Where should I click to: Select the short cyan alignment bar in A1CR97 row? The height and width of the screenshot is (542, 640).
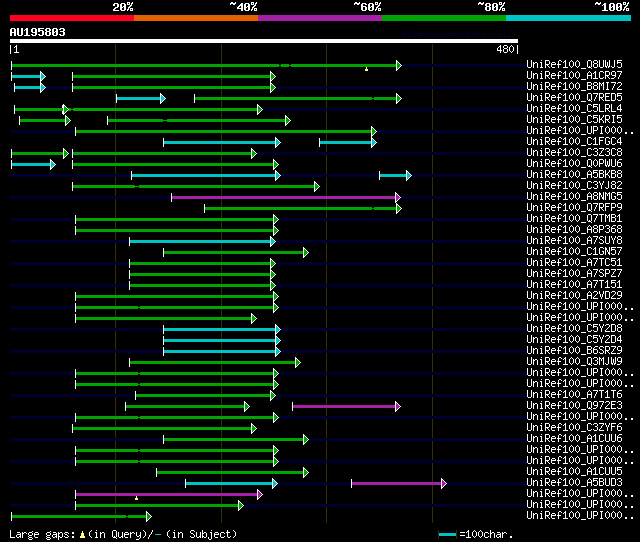pos(29,76)
